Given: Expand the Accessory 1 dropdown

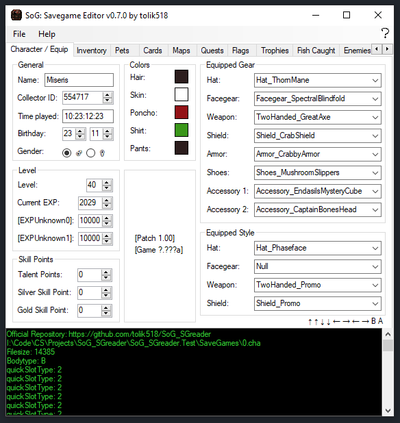Looking at the screenshot, I should (x=375, y=191).
